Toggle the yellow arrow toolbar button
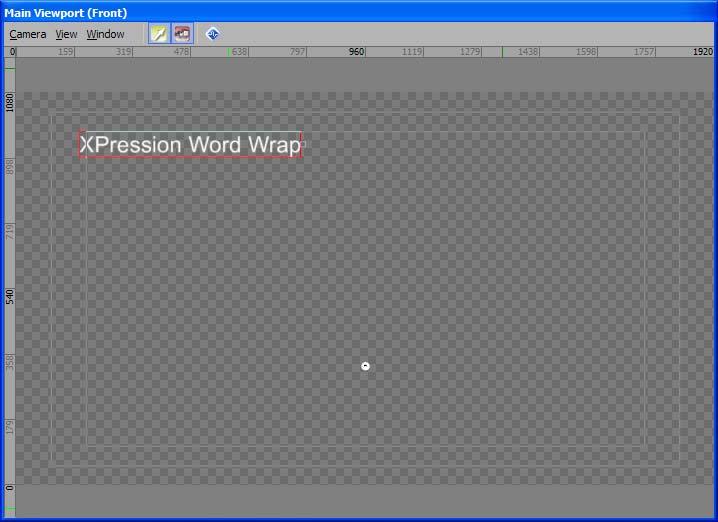This screenshot has width=718, height=522. click(x=159, y=33)
